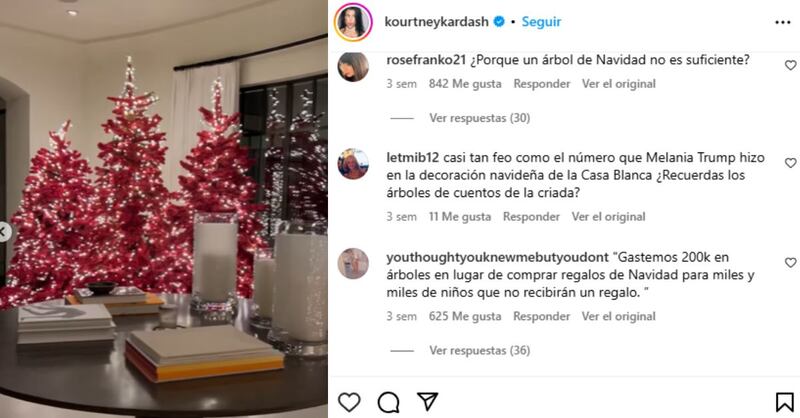Open kourtneykardash profile picture story
Image resolution: width=800 pixels, height=418 pixels.
(353, 22)
